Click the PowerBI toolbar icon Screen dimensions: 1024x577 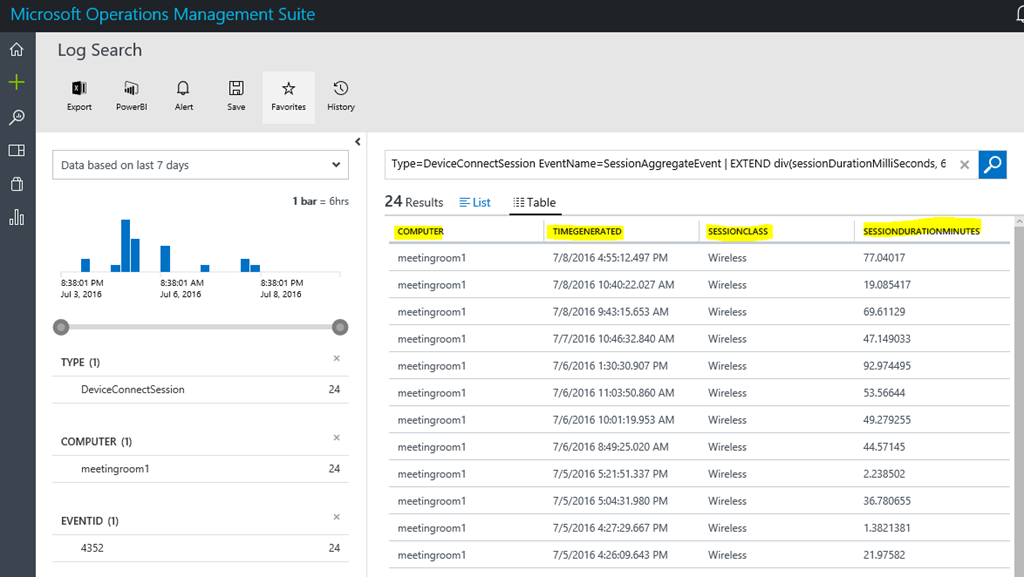coord(131,96)
